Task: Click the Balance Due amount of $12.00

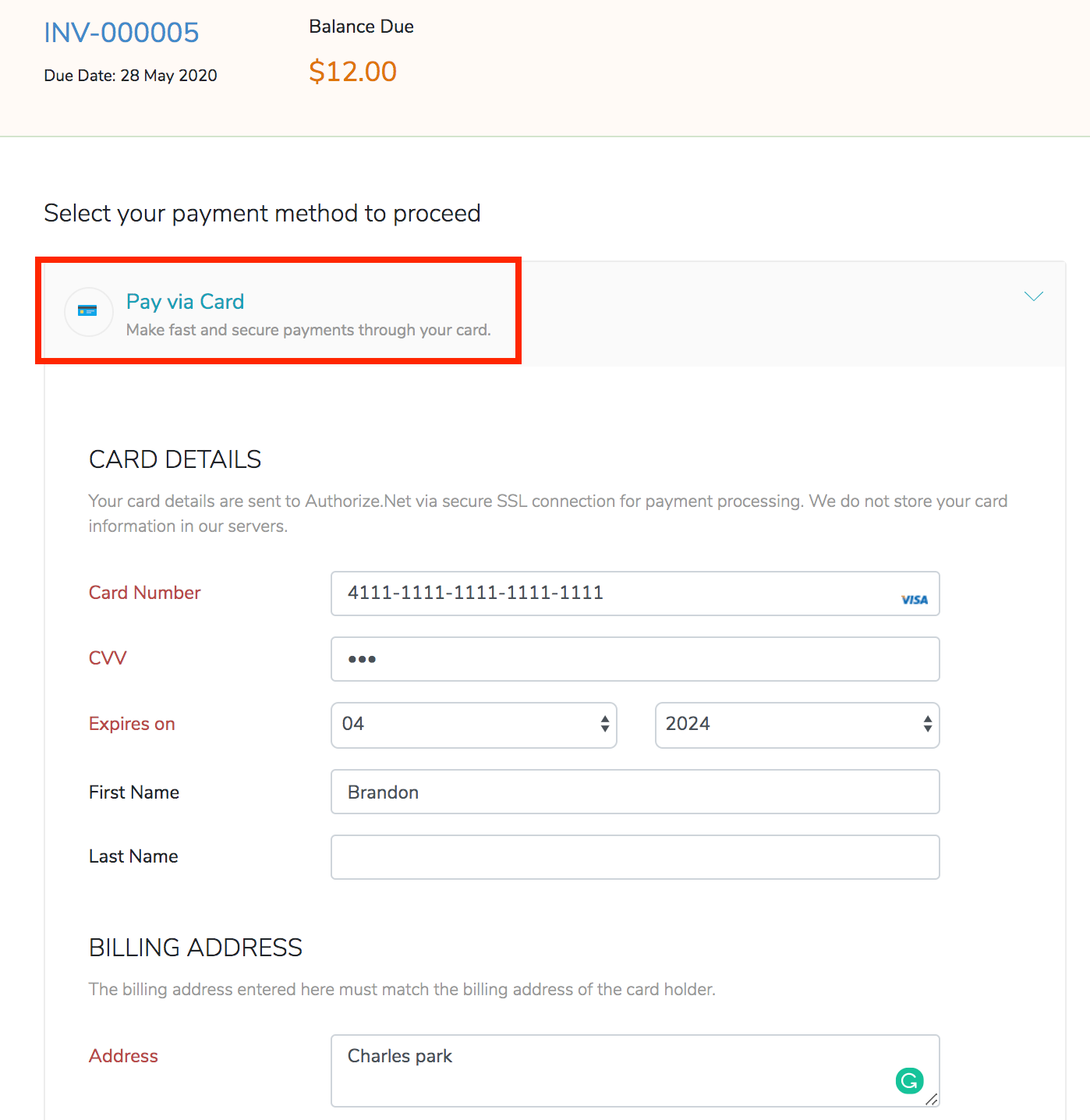Action: click(x=352, y=71)
